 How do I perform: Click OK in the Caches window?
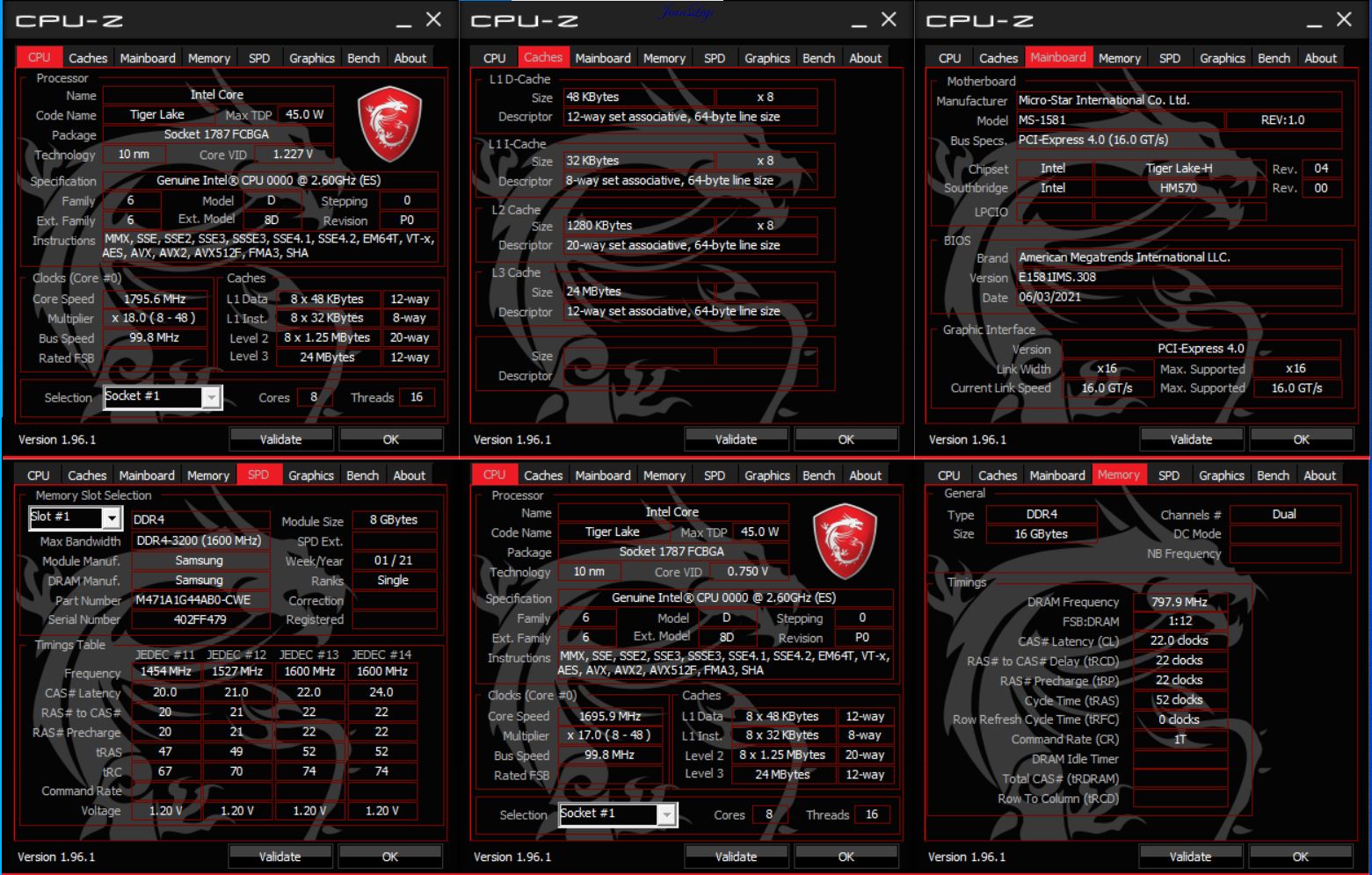(x=846, y=439)
